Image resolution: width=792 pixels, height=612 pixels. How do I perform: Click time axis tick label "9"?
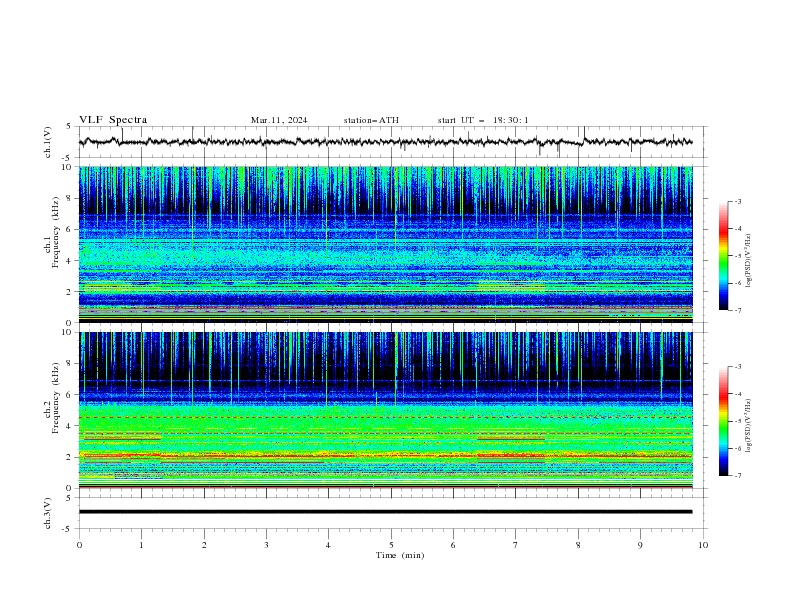pyautogui.click(x=640, y=545)
